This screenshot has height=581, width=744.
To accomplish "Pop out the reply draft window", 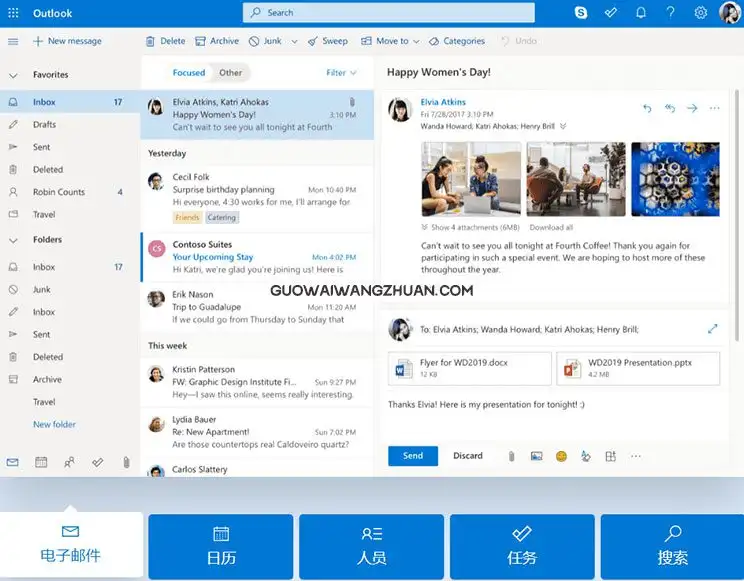I will click(712, 328).
